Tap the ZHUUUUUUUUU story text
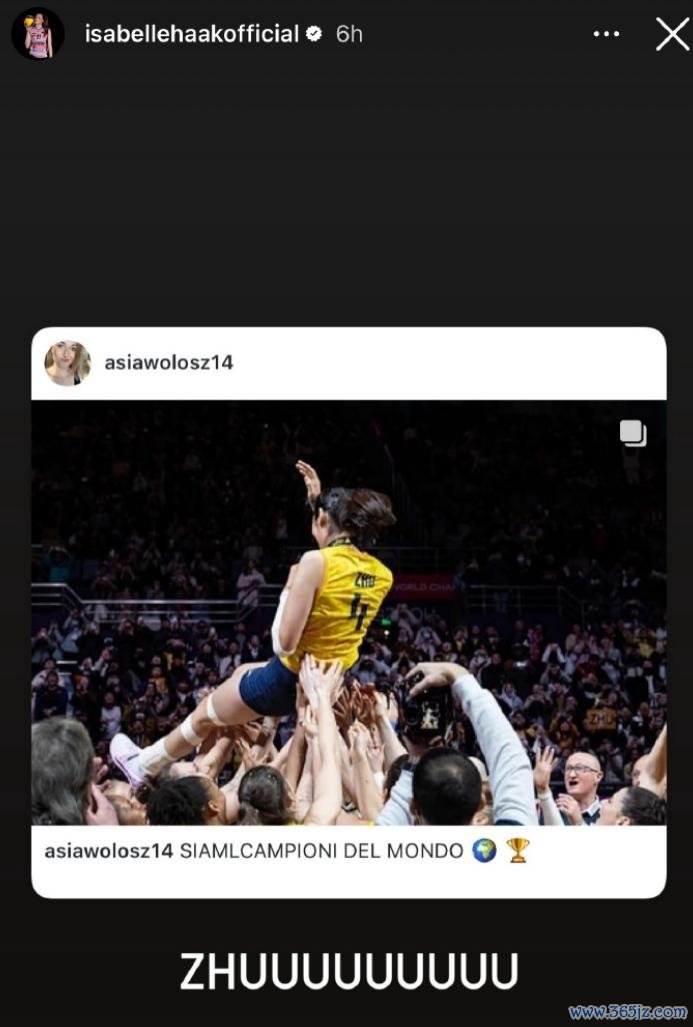This screenshot has width=693, height=1027. 349,971
